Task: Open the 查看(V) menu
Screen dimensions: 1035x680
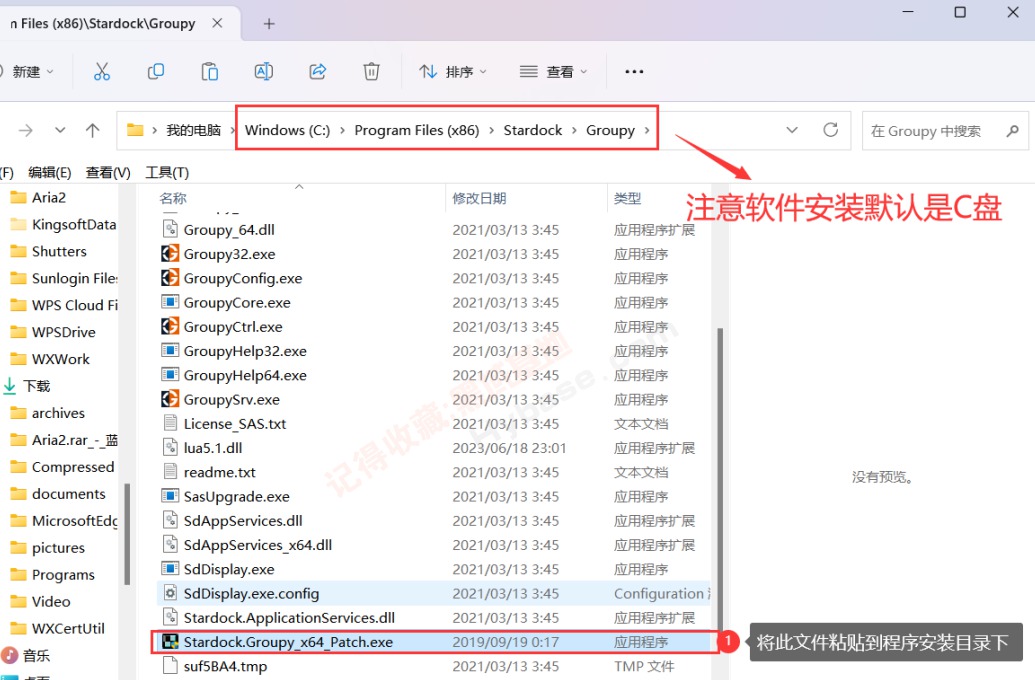Action: [x=108, y=172]
